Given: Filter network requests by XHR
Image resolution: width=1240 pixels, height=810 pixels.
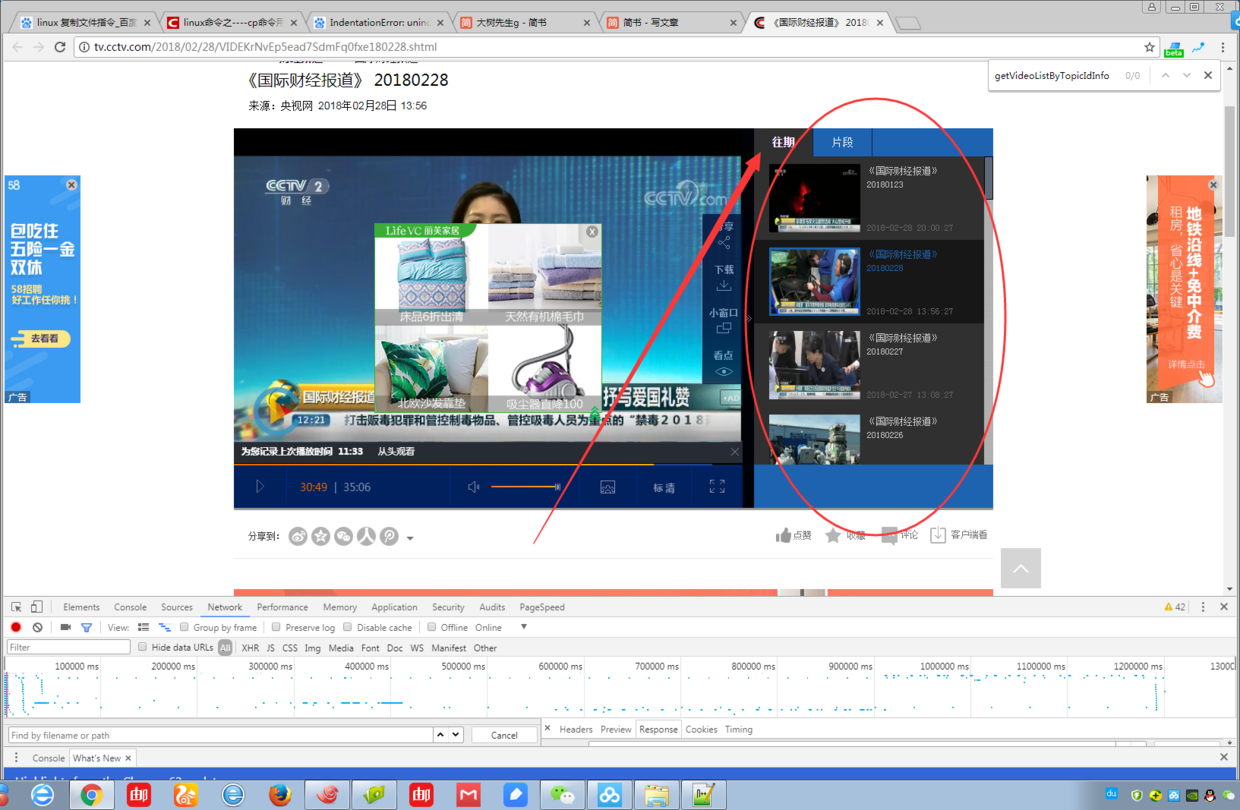Looking at the screenshot, I should (x=250, y=648).
